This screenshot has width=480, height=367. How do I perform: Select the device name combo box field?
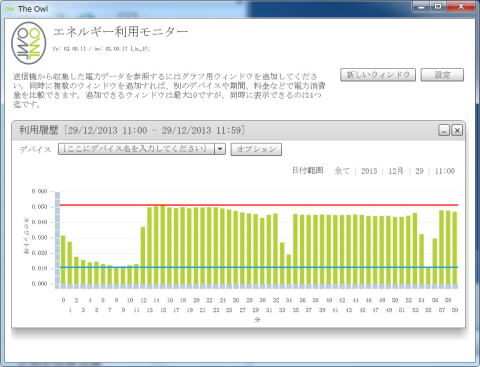point(142,149)
